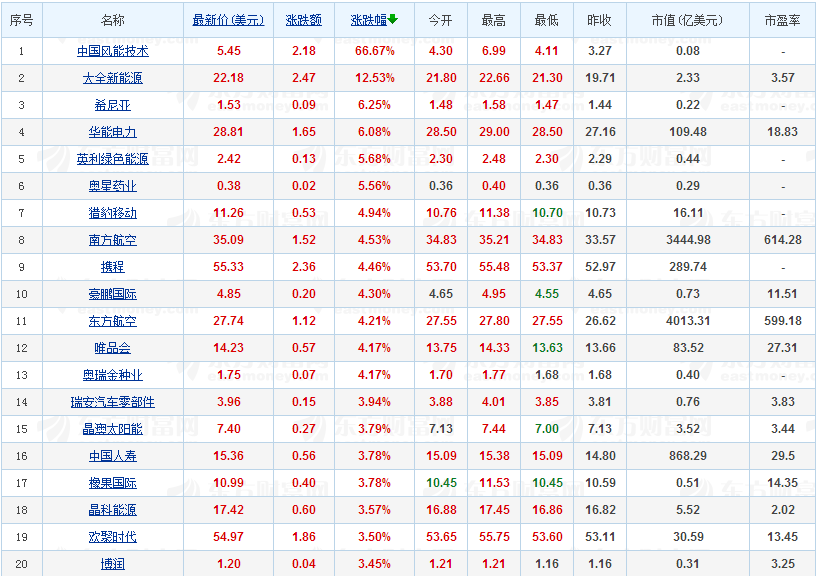Select latest price 55.33
Image resolution: width=821 pixels, height=576 pixels.
(x=228, y=267)
